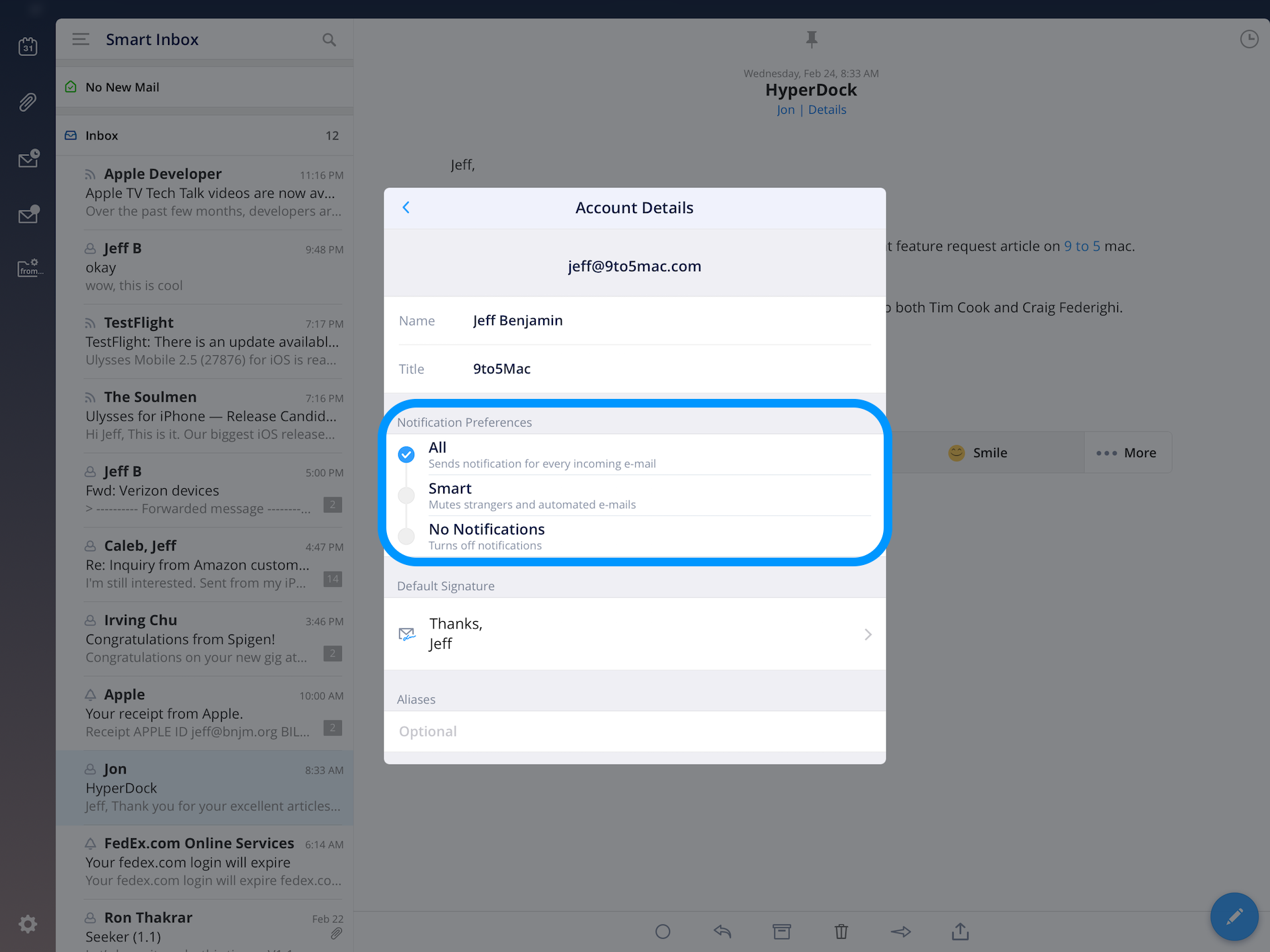Open the default signature chevron

[868, 634]
